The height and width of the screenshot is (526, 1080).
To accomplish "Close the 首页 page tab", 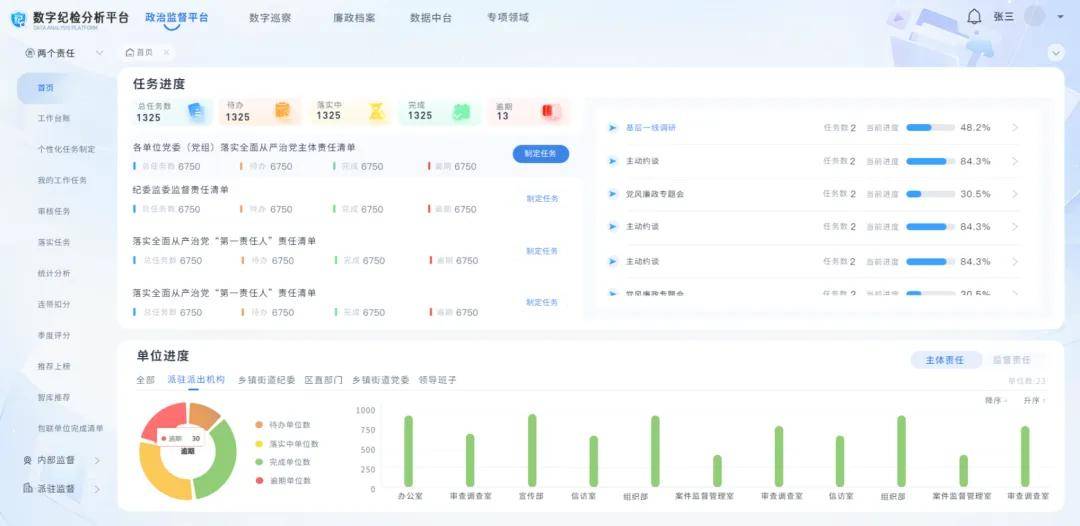I will click(166, 53).
